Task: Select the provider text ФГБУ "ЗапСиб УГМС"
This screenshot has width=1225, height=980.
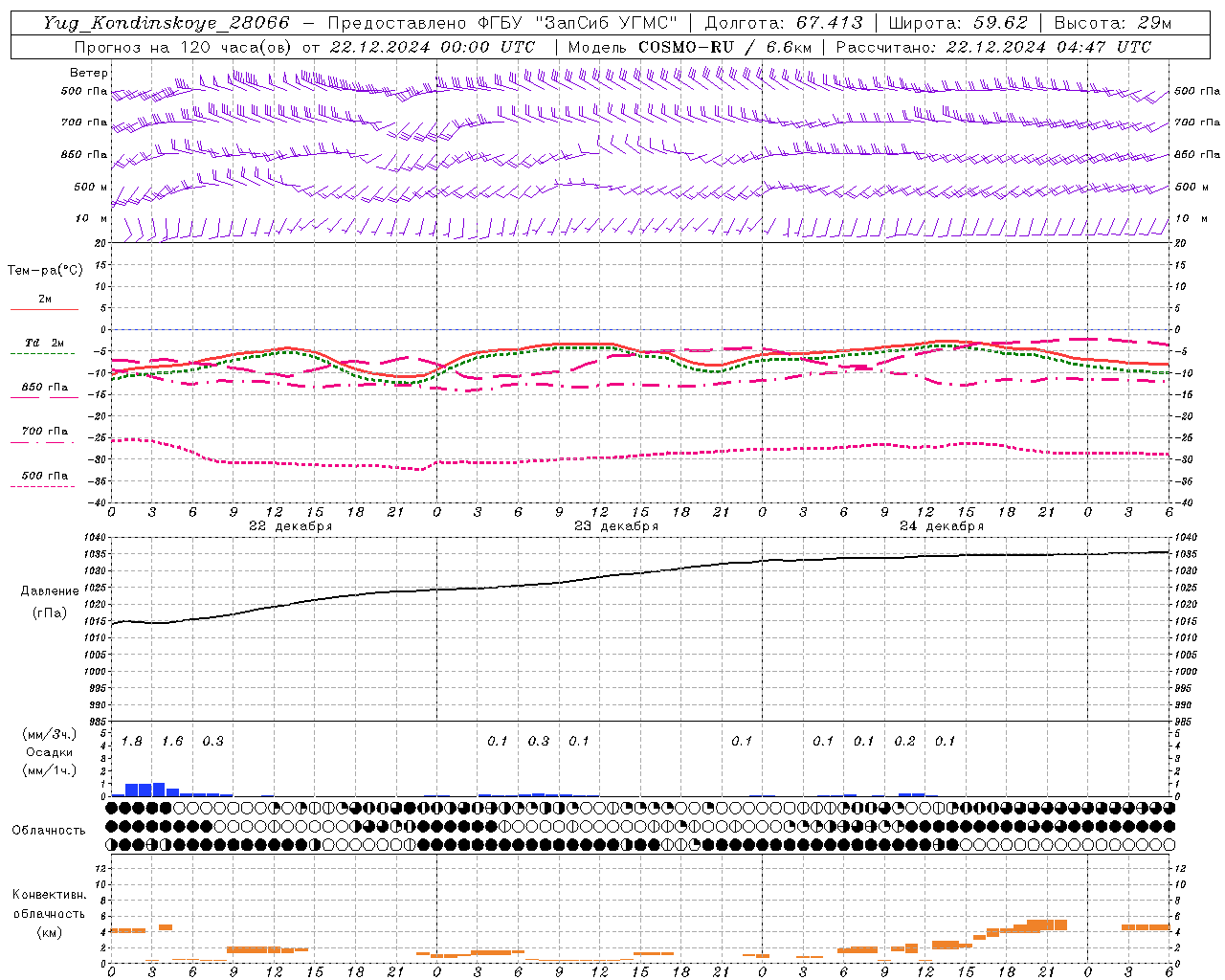Action: coord(578,23)
